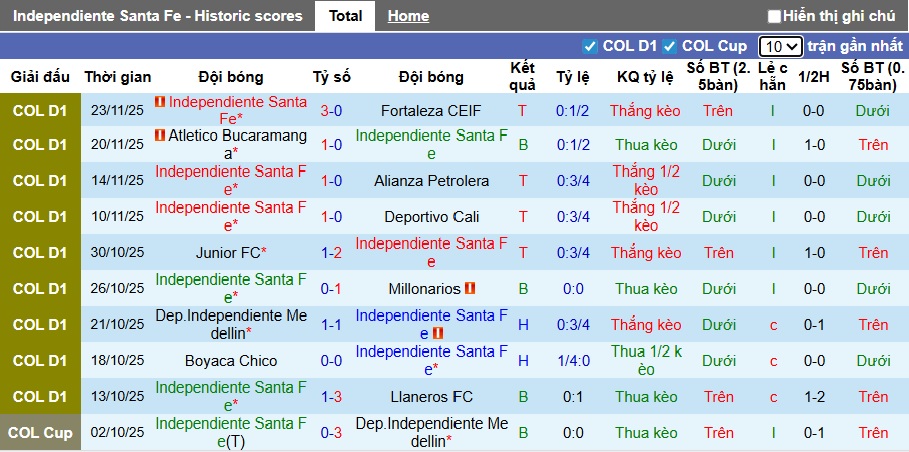Click the trận gần nhất label
The image size is (909, 452).
click(855, 46)
